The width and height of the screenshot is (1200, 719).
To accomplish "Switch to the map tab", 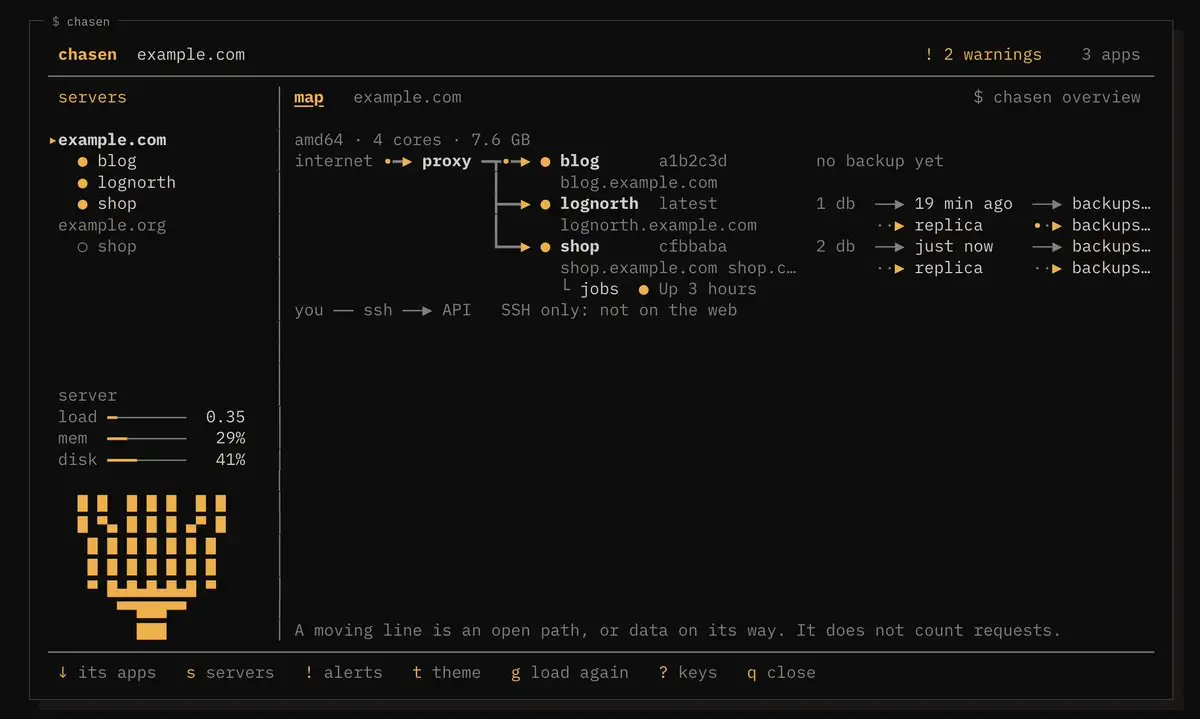I will pos(309,97).
